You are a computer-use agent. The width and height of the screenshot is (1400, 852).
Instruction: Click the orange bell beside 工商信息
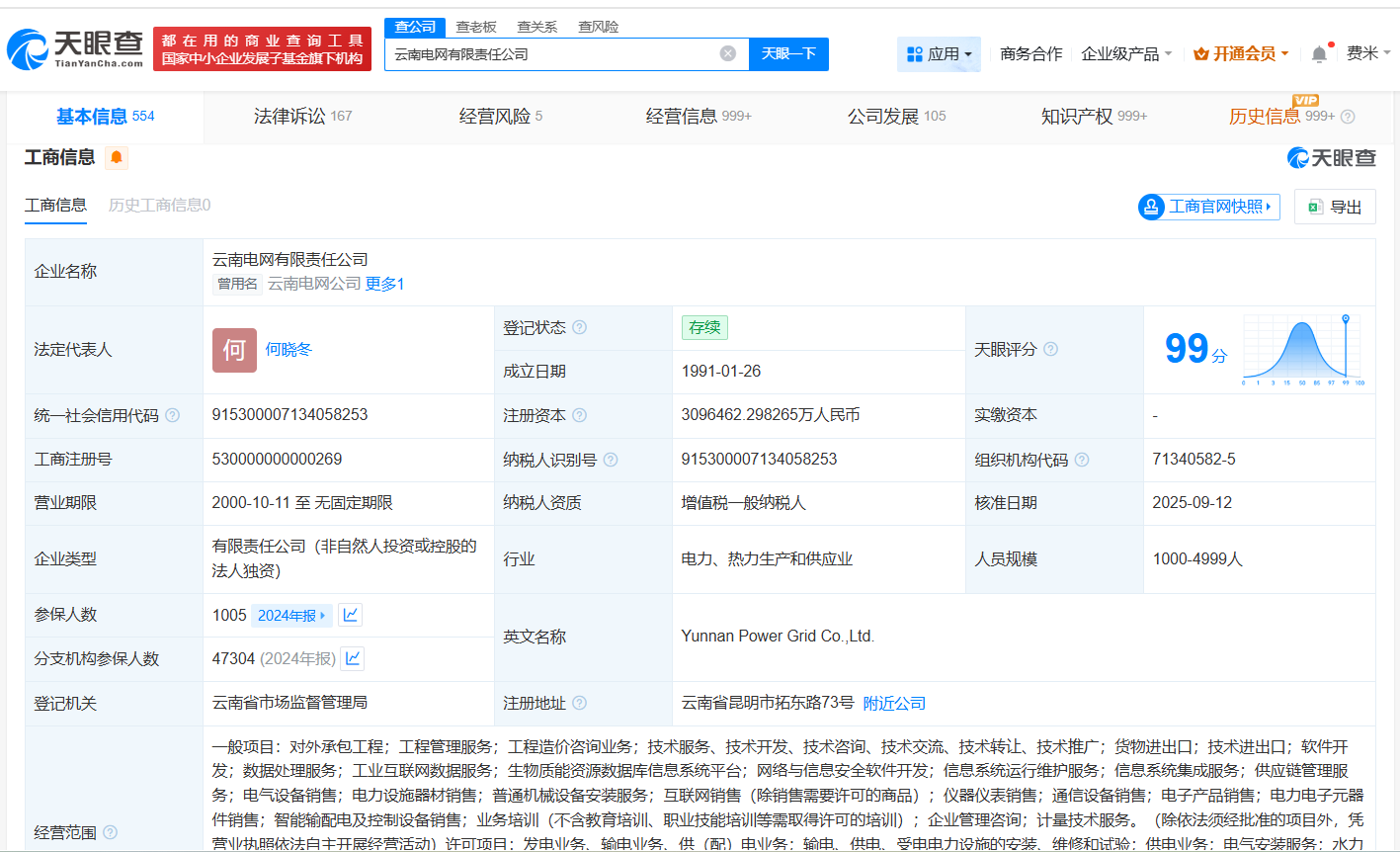click(x=116, y=157)
